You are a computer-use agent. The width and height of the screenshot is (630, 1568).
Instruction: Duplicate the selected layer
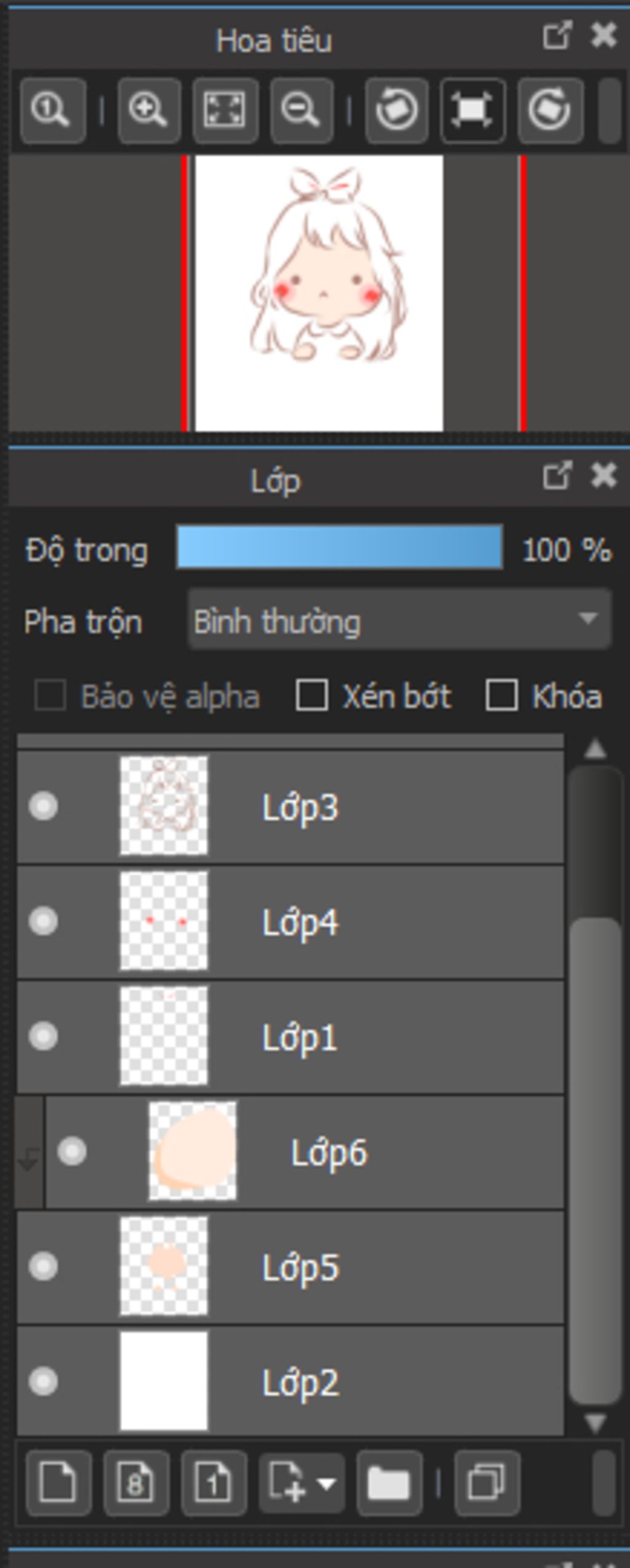click(x=487, y=1483)
